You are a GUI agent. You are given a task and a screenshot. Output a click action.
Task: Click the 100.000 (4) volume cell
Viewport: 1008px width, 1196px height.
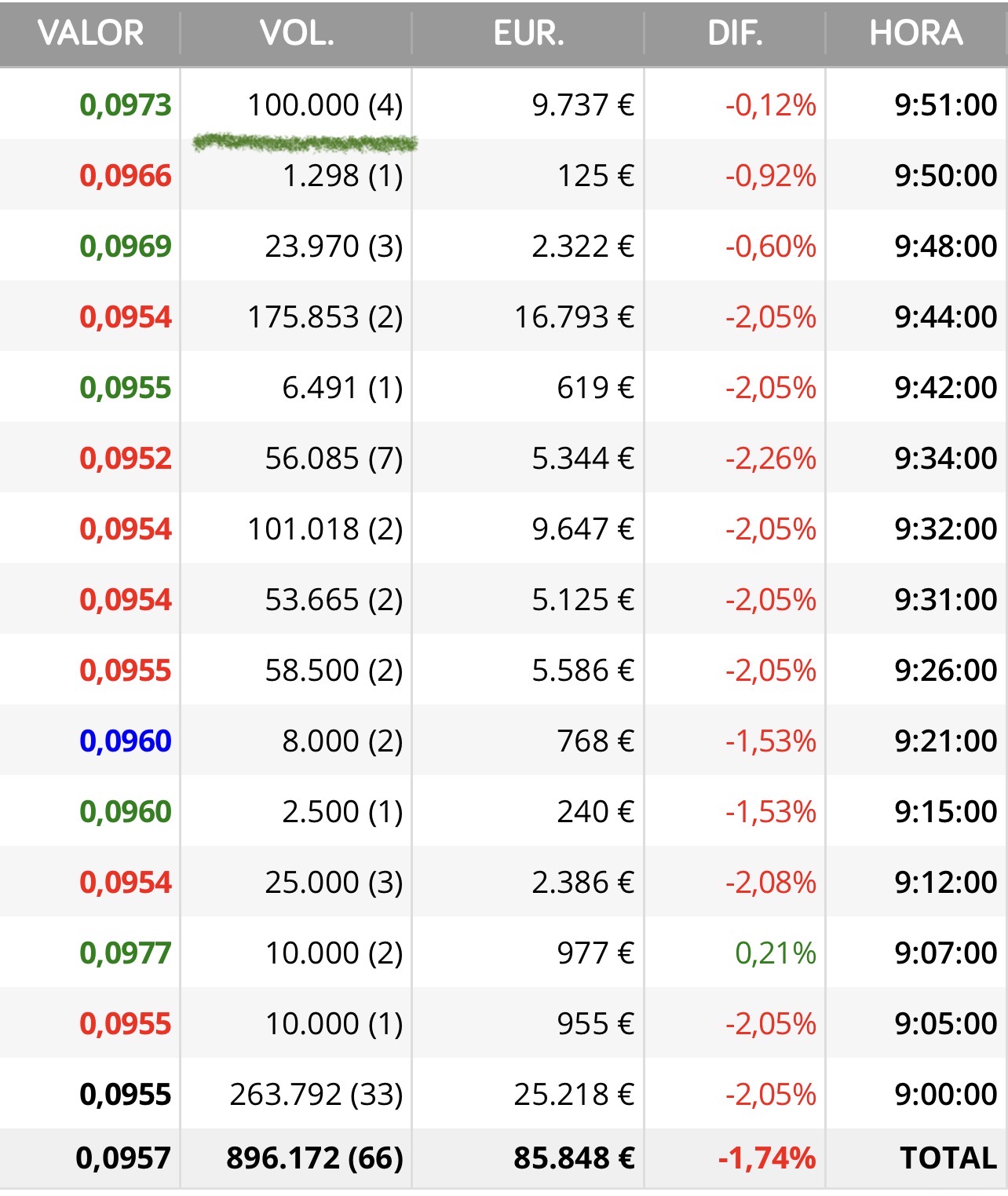[x=324, y=104]
